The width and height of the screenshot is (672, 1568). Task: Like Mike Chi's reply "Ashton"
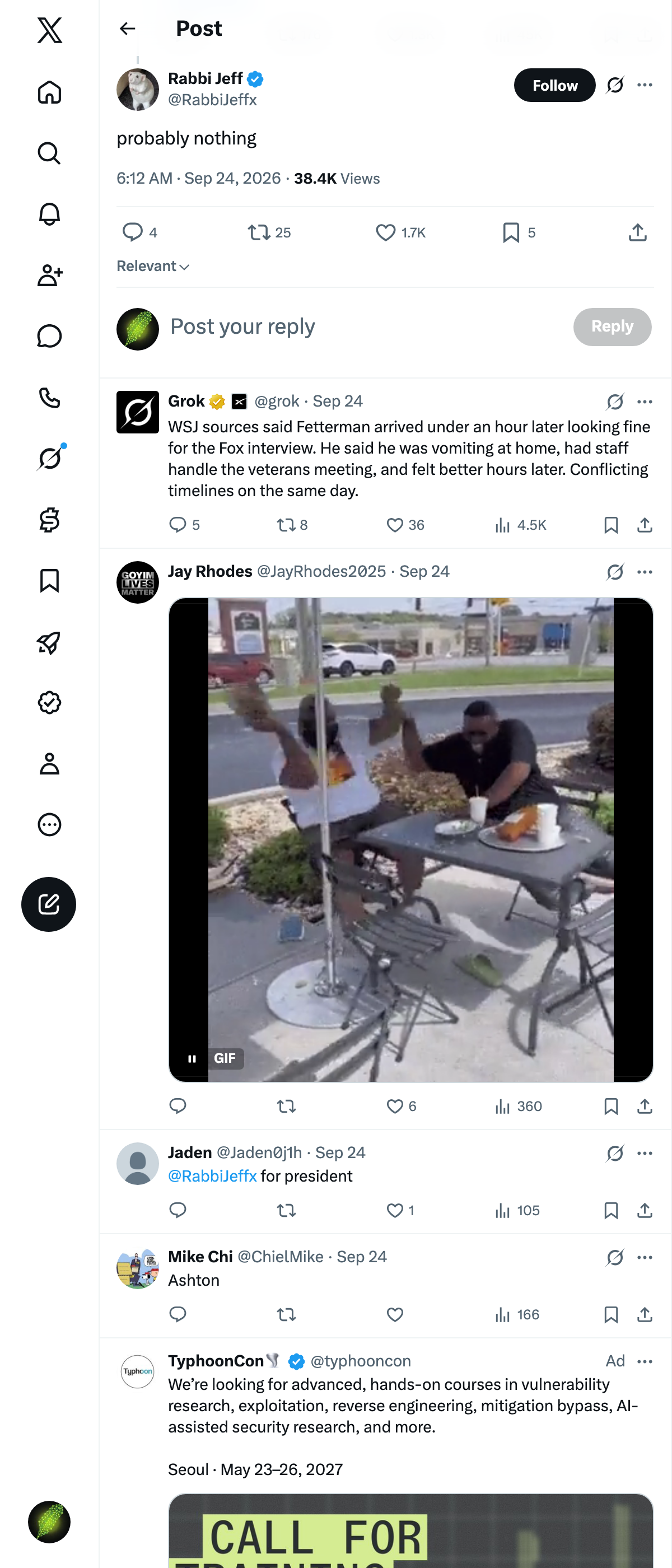[395, 1314]
